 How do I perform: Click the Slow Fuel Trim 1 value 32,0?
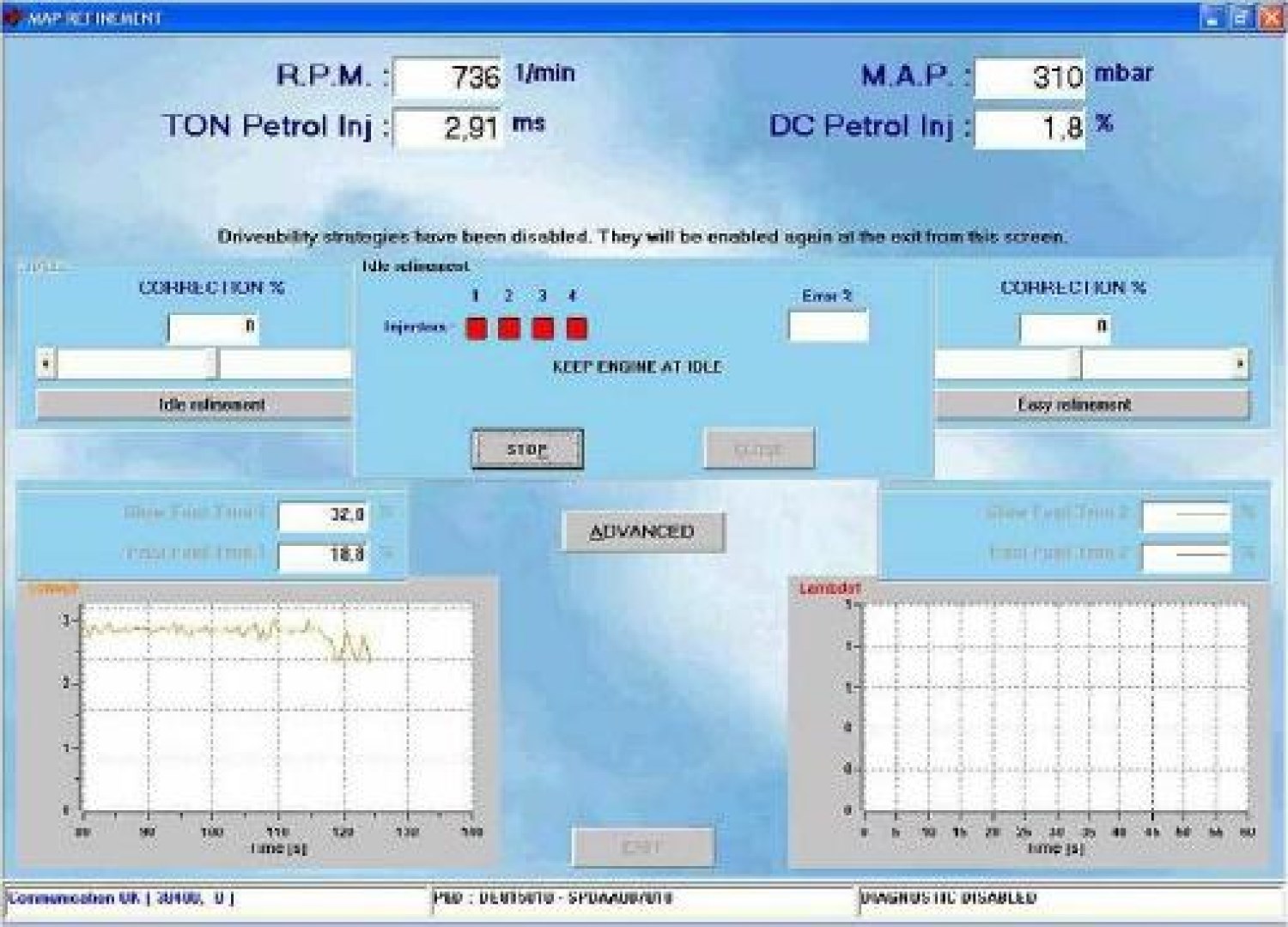pos(324,516)
